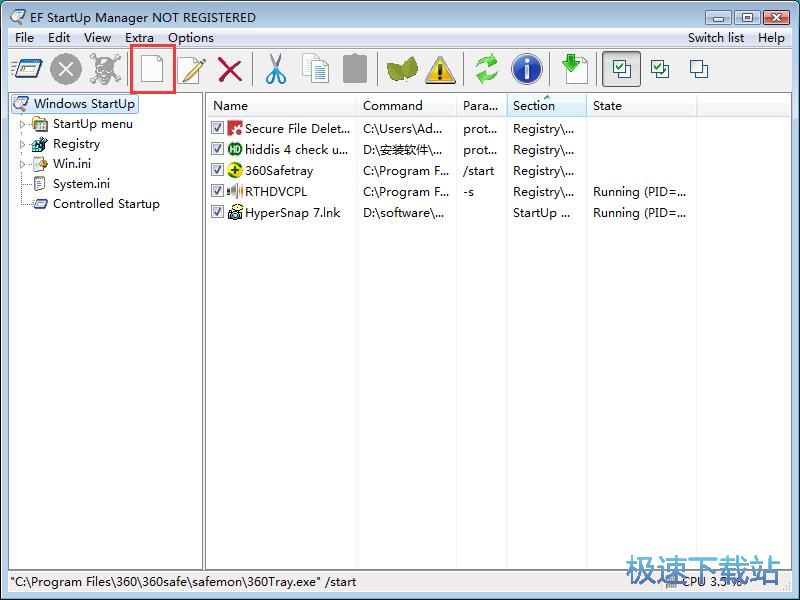800x600 pixels.
Task: Click HyperSnap's Running (PID=... state cell
Action: tap(639, 213)
